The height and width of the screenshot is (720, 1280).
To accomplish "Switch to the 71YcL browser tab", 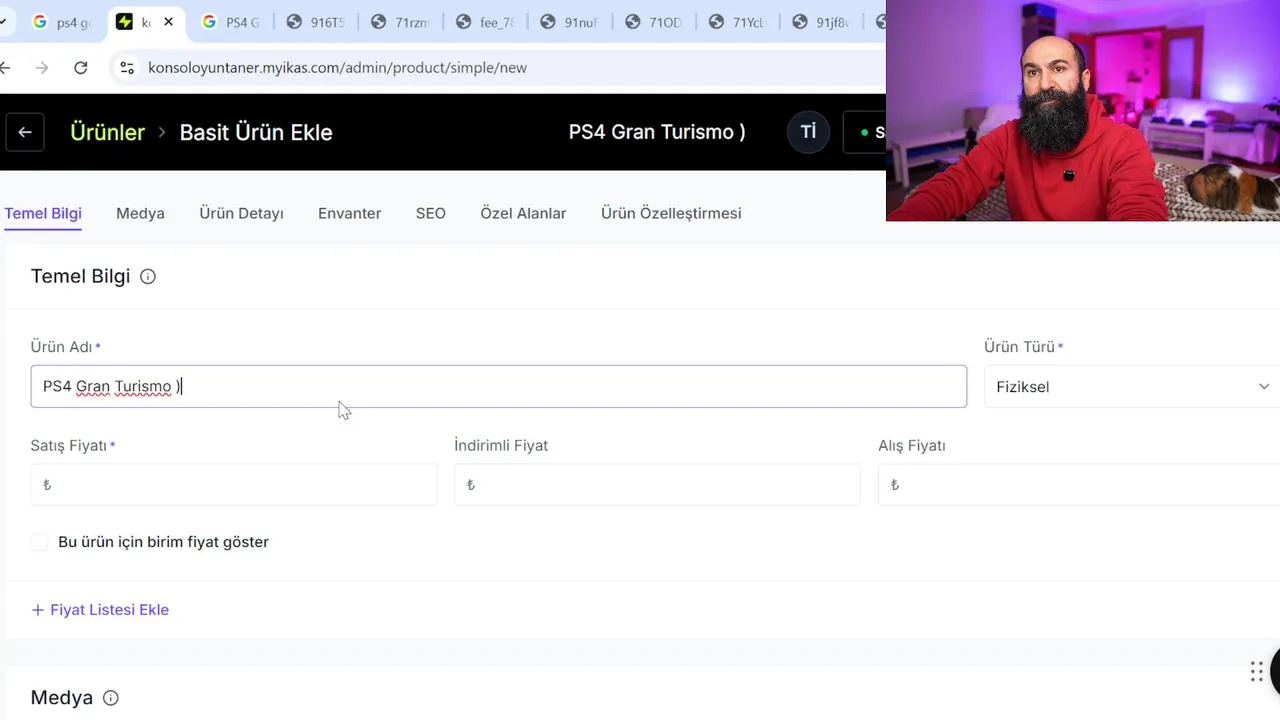I will [737, 22].
